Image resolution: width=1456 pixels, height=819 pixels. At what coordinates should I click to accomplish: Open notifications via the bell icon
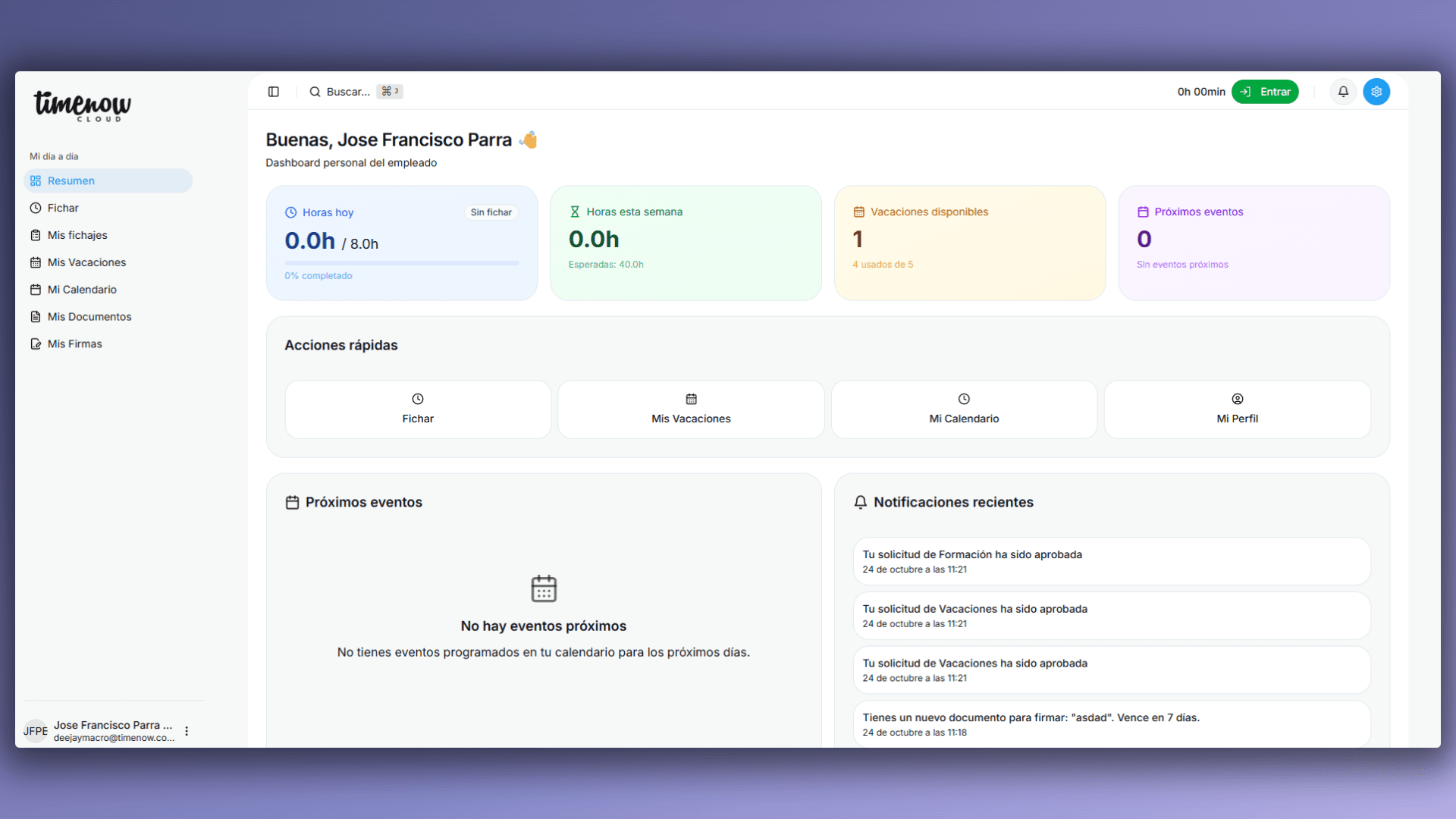[1343, 91]
